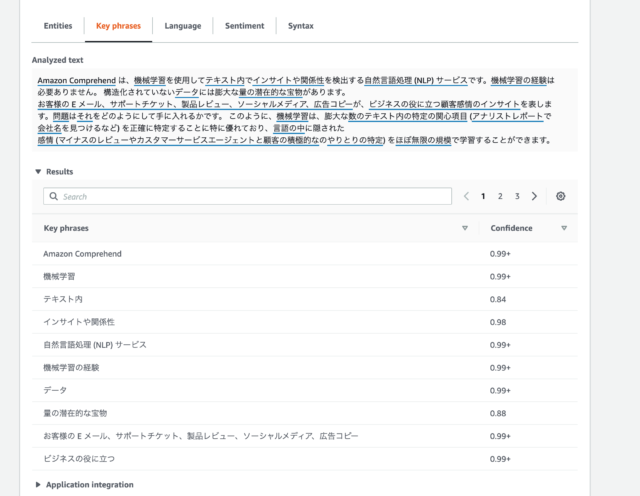Open the Syntax tab

(x=300, y=25)
